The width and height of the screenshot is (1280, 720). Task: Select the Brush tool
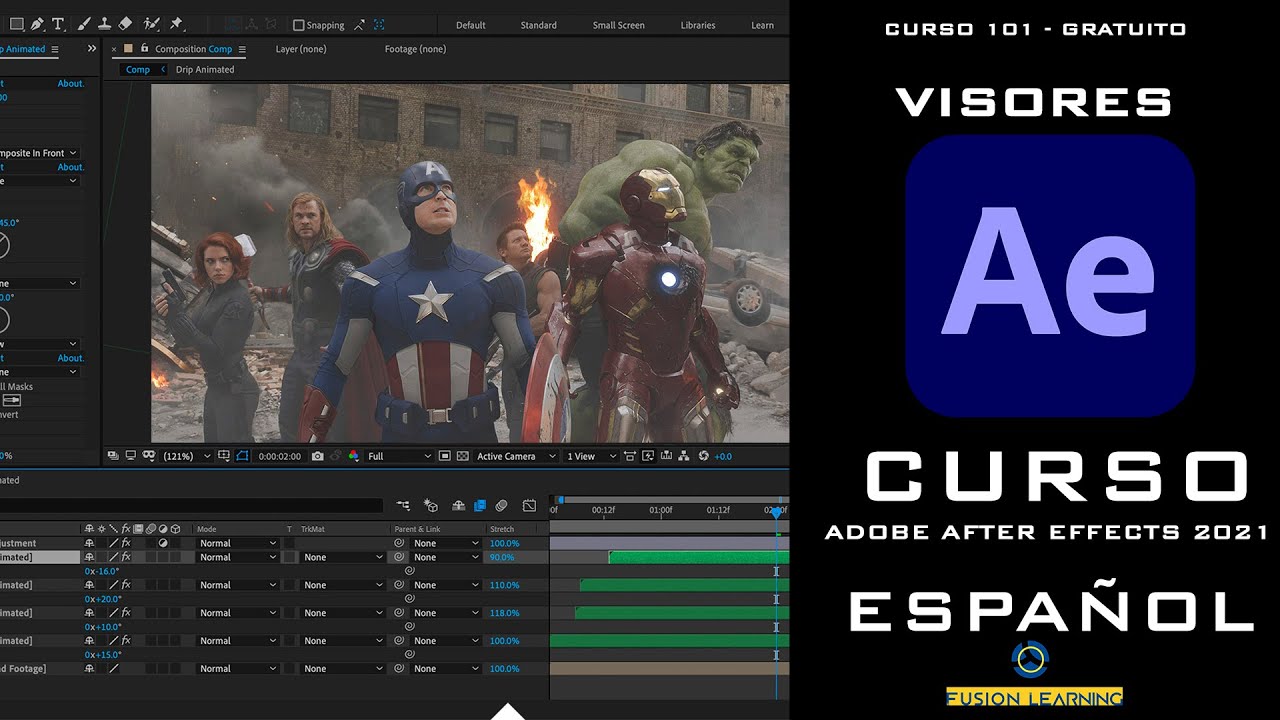84,24
